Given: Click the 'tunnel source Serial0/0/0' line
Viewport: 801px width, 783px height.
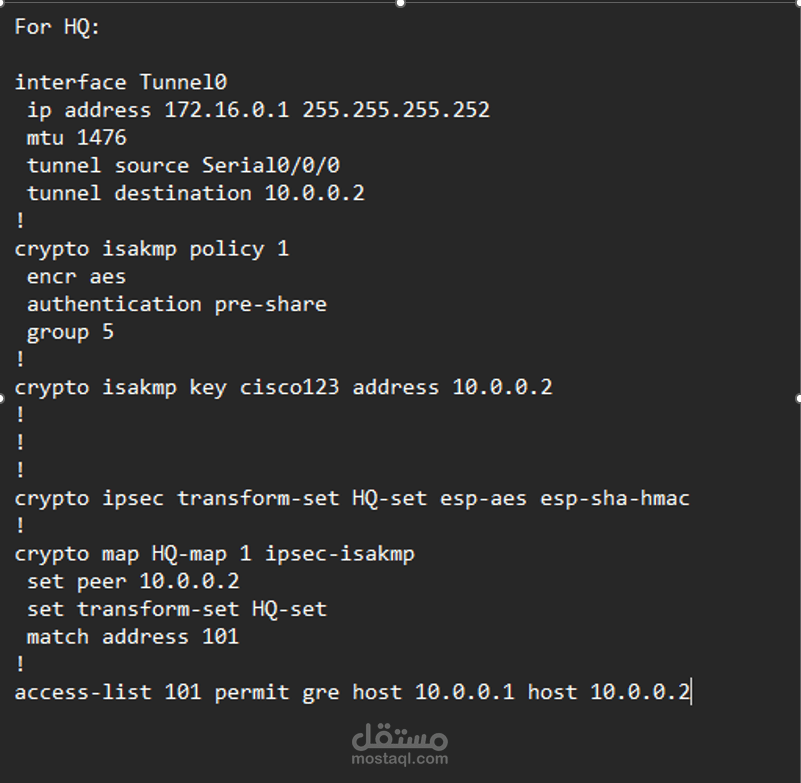Looking at the screenshot, I should (183, 165).
